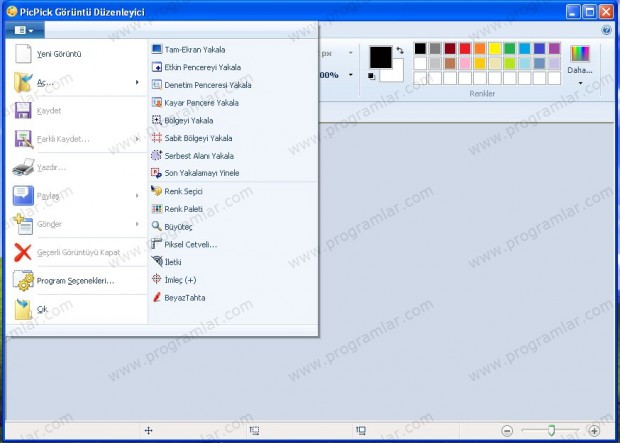Screen dimensions: 620x443
Task: Pick the yellow color swatch
Action: [495, 48]
